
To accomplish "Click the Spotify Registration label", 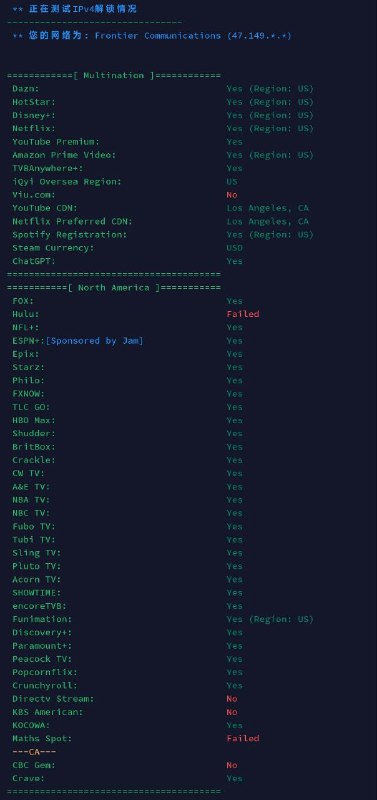I will click(69, 235).
